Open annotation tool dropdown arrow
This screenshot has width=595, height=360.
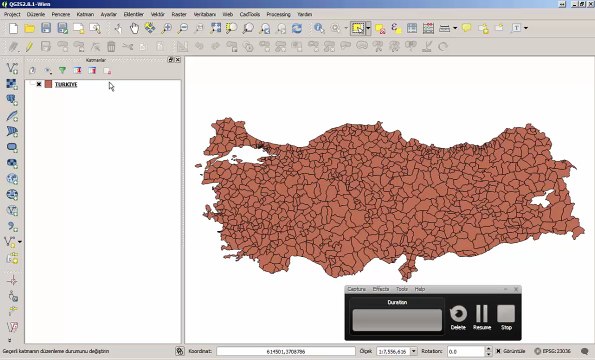[x=526, y=28]
